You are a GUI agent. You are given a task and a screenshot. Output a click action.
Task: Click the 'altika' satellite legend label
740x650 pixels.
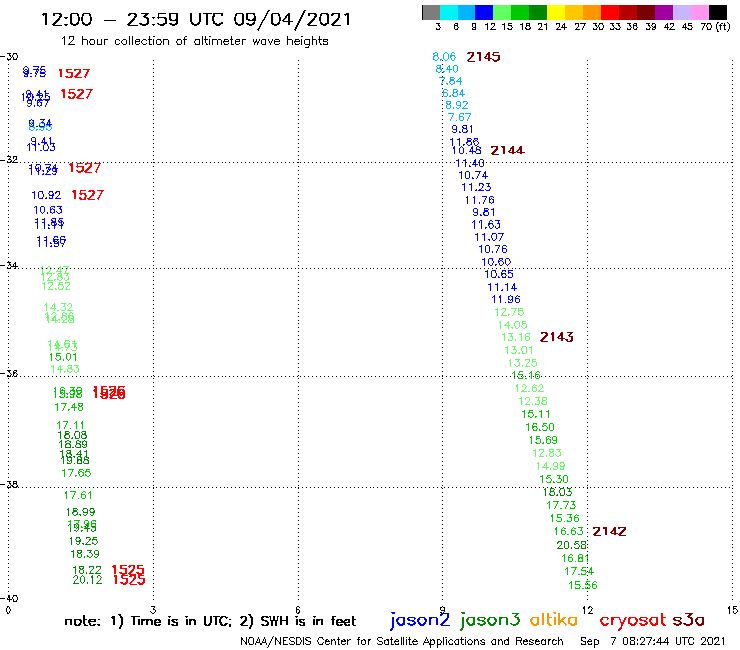pyautogui.click(x=553, y=620)
